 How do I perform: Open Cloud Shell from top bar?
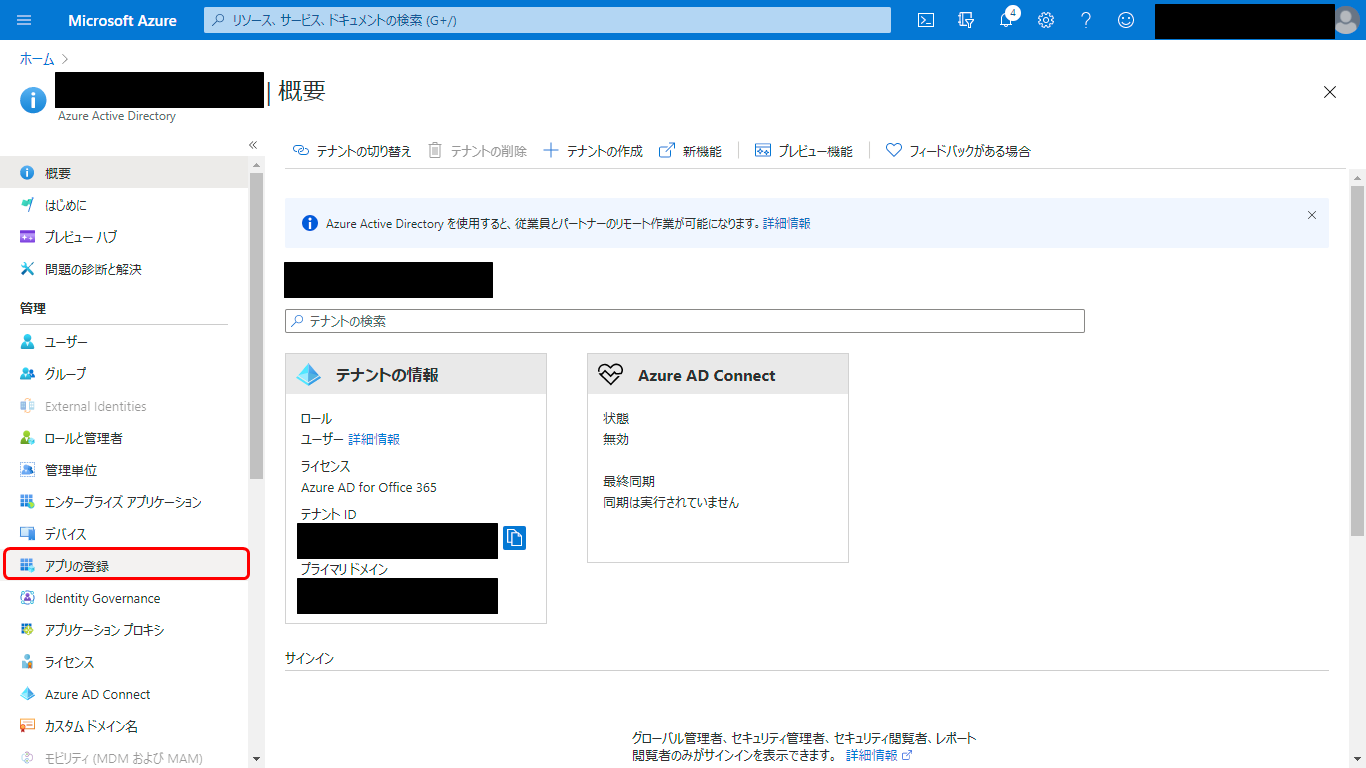click(926, 20)
